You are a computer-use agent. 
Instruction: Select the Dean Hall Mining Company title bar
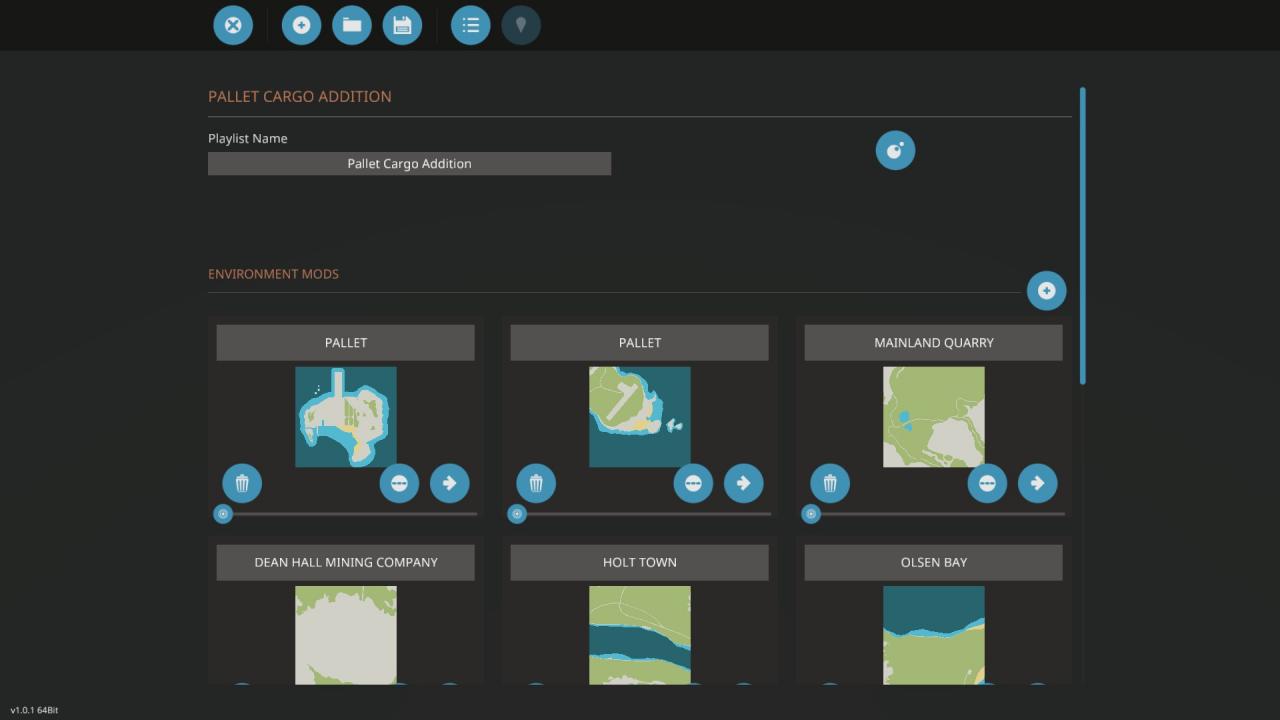pyautogui.click(x=345, y=562)
